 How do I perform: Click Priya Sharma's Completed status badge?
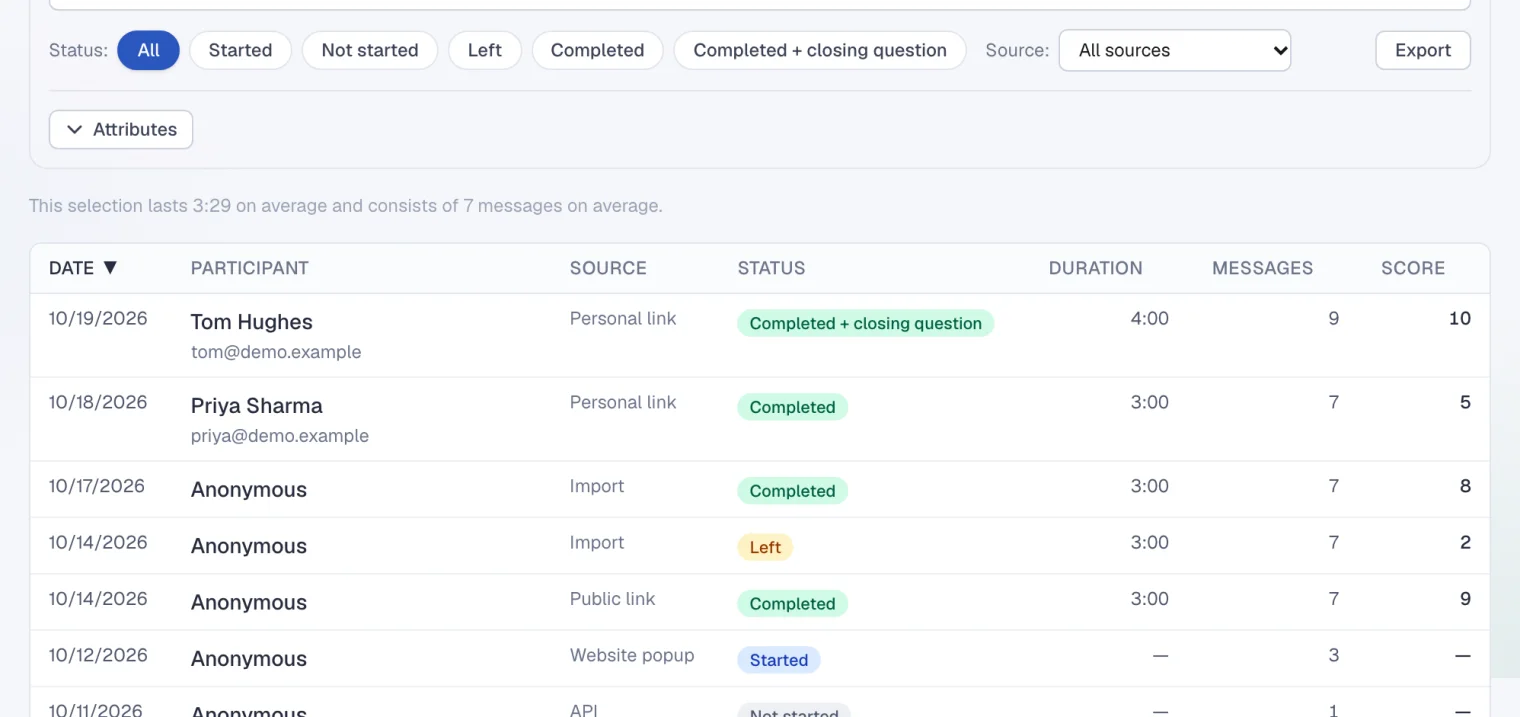click(793, 407)
